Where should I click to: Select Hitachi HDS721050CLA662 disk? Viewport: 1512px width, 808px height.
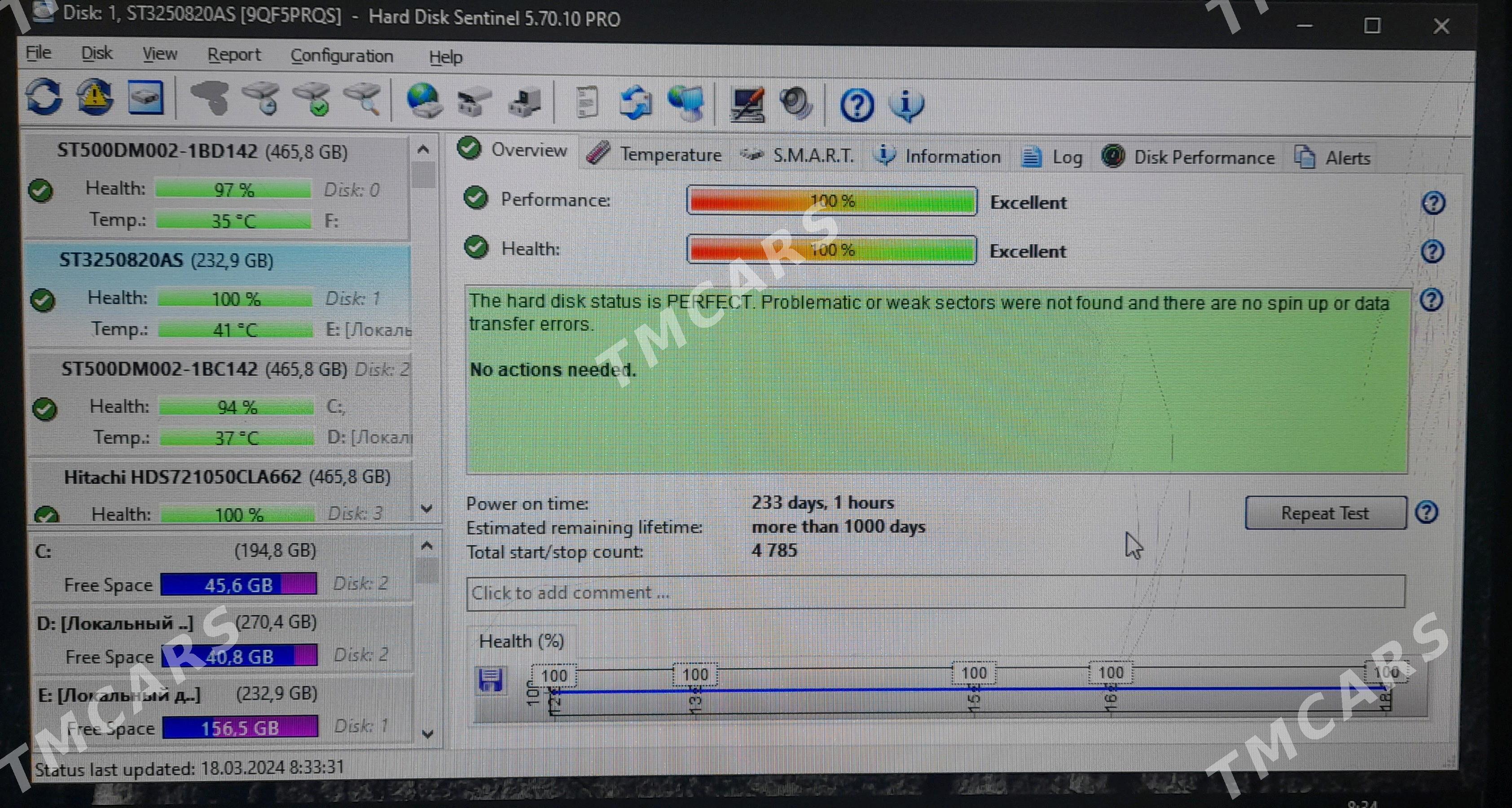tap(221, 492)
